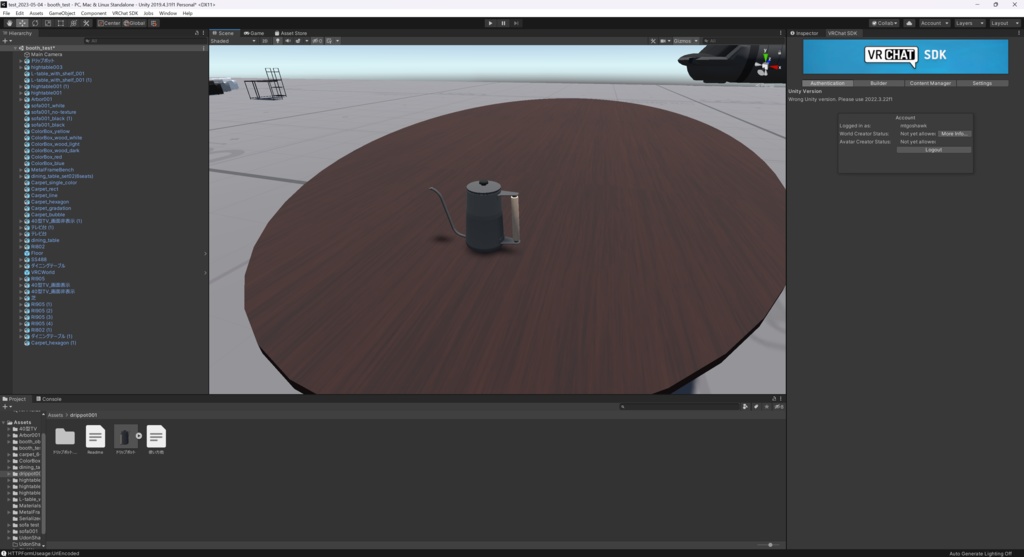Switch to the Console tab
Screen dimensions: 1024x557
pos(49,399)
